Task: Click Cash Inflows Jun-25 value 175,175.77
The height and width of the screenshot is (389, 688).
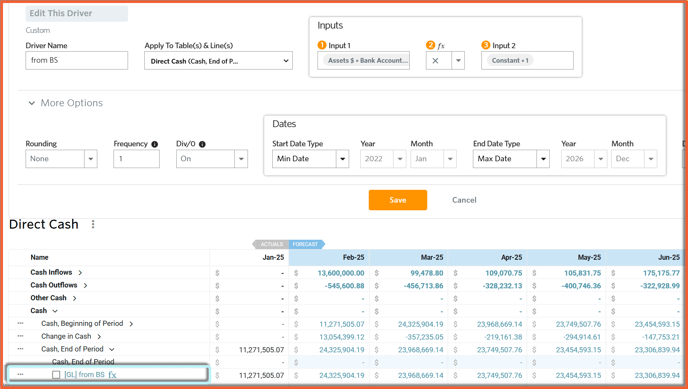Action: click(661, 273)
